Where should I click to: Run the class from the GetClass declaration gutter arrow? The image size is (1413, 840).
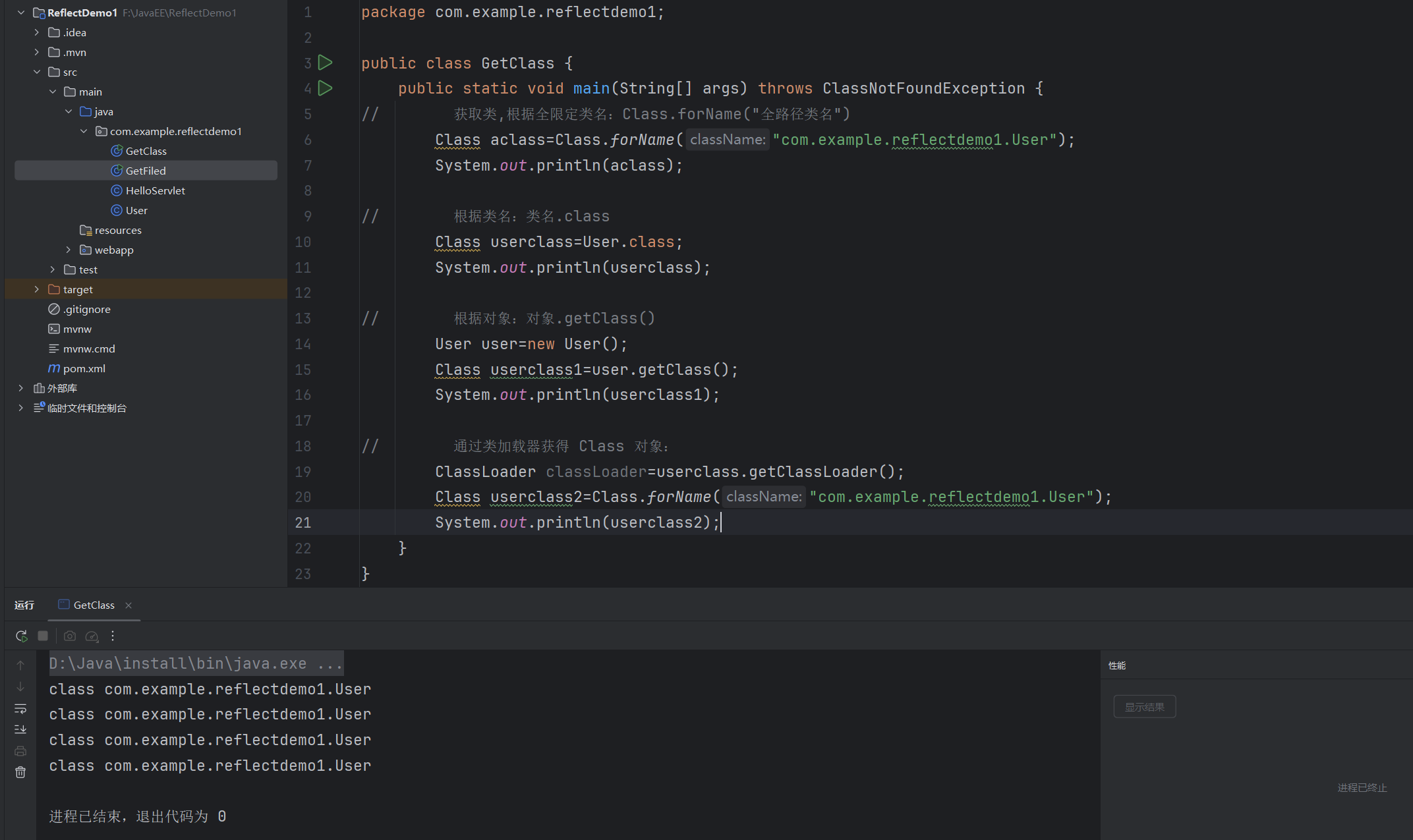tap(325, 63)
